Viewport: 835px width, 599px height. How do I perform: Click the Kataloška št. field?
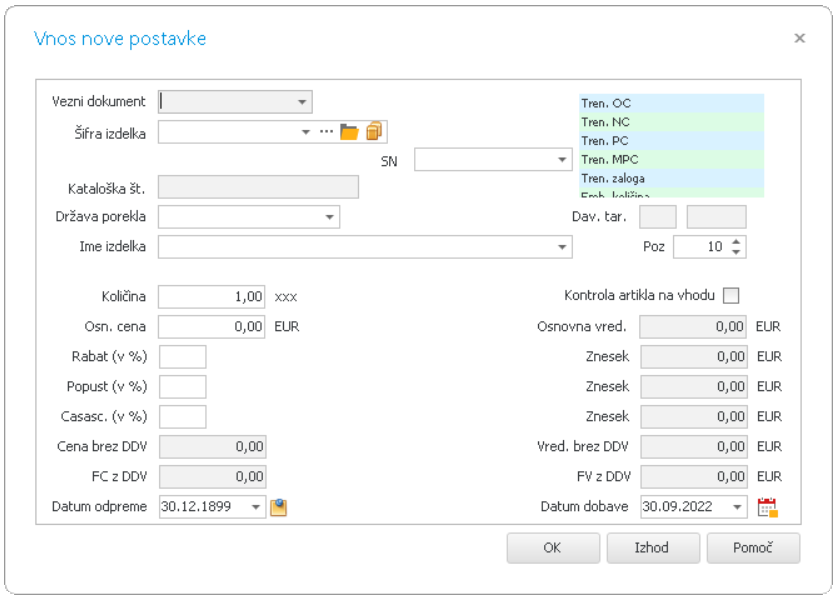258,187
